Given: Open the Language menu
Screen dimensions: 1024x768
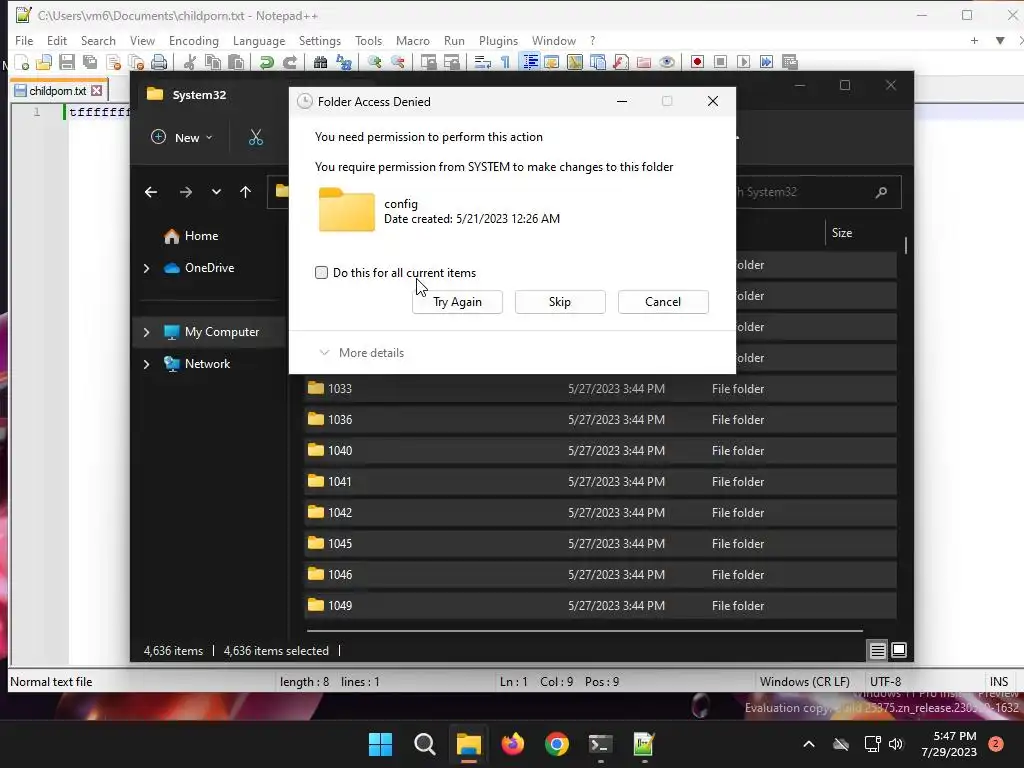Looking at the screenshot, I should (x=259, y=40).
